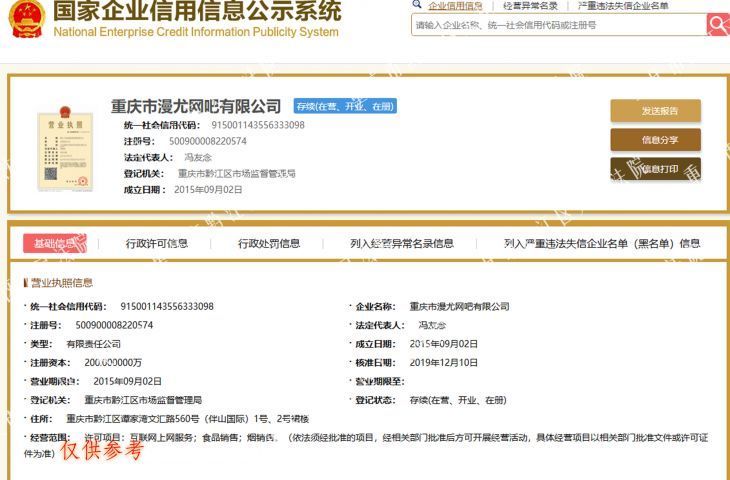Click the red search magnifier button
730x480 pixels.
pos(718,24)
